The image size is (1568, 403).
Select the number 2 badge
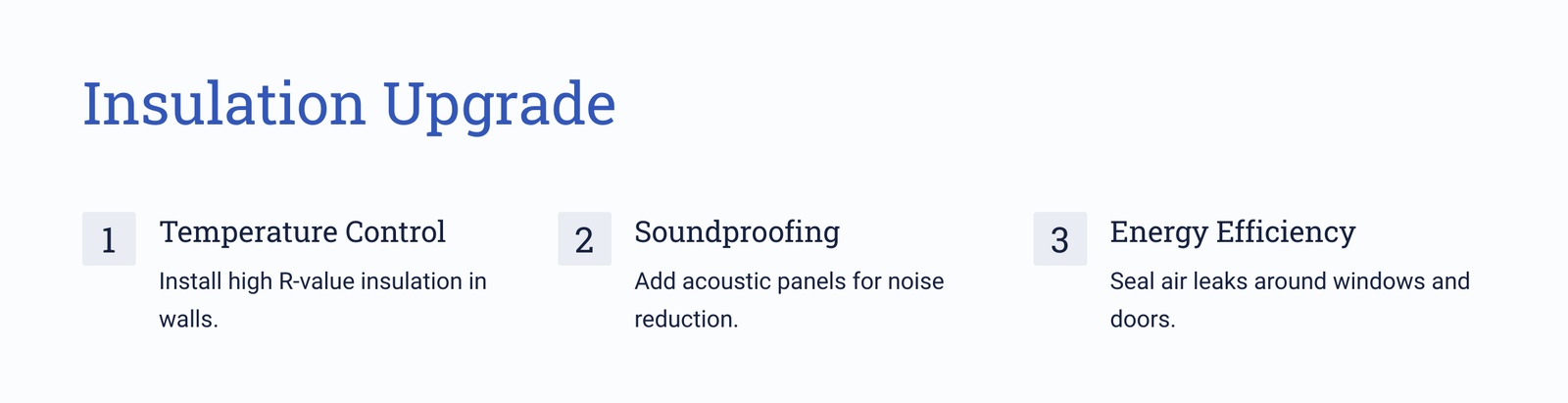tap(584, 238)
